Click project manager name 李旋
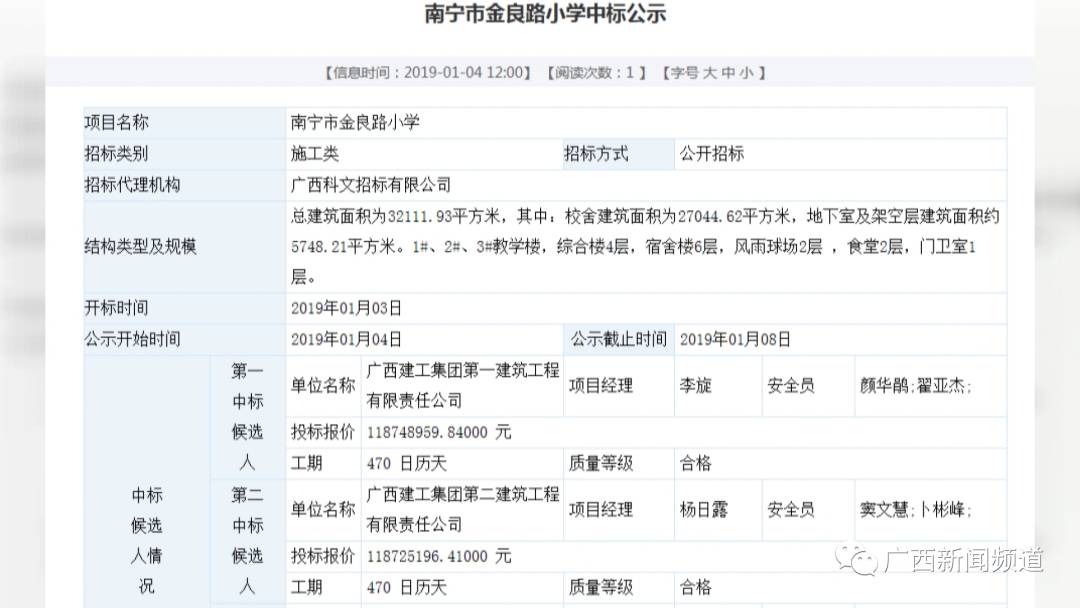Viewport: 1080px width, 608px height. [695, 386]
